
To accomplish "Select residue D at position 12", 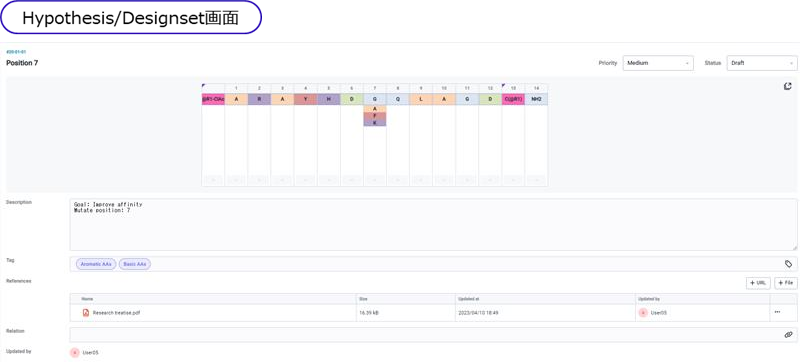I will [x=490, y=99].
